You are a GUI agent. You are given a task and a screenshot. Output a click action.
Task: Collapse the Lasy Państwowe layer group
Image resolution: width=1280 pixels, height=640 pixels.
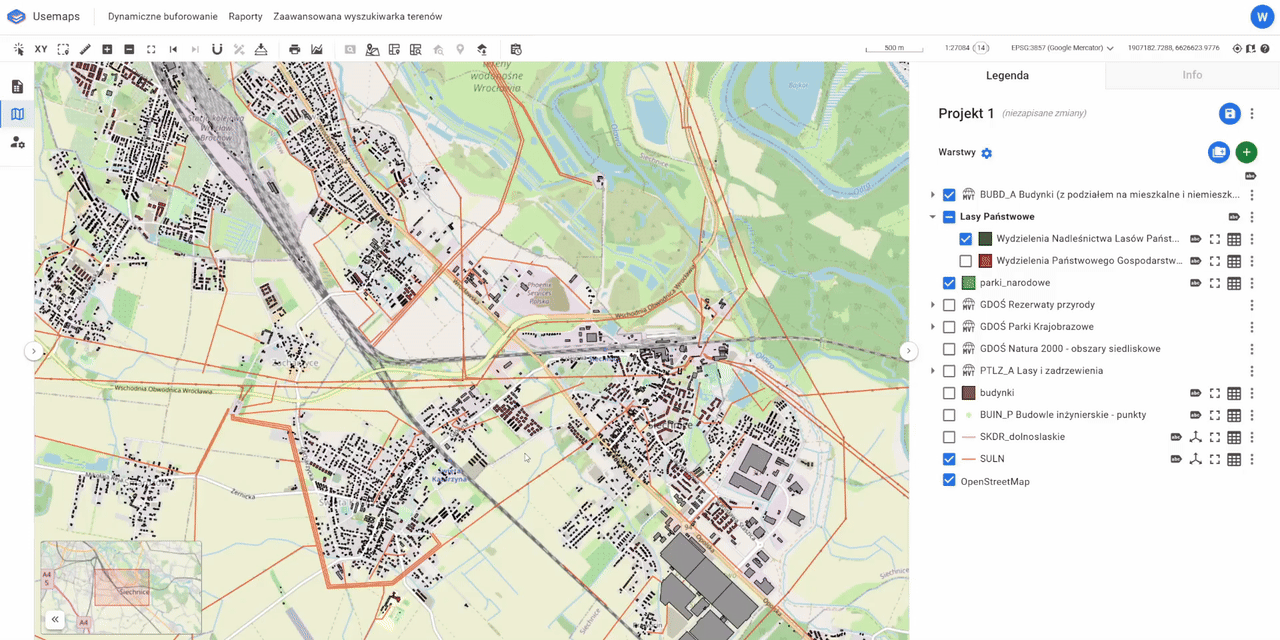tap(932, 217)
